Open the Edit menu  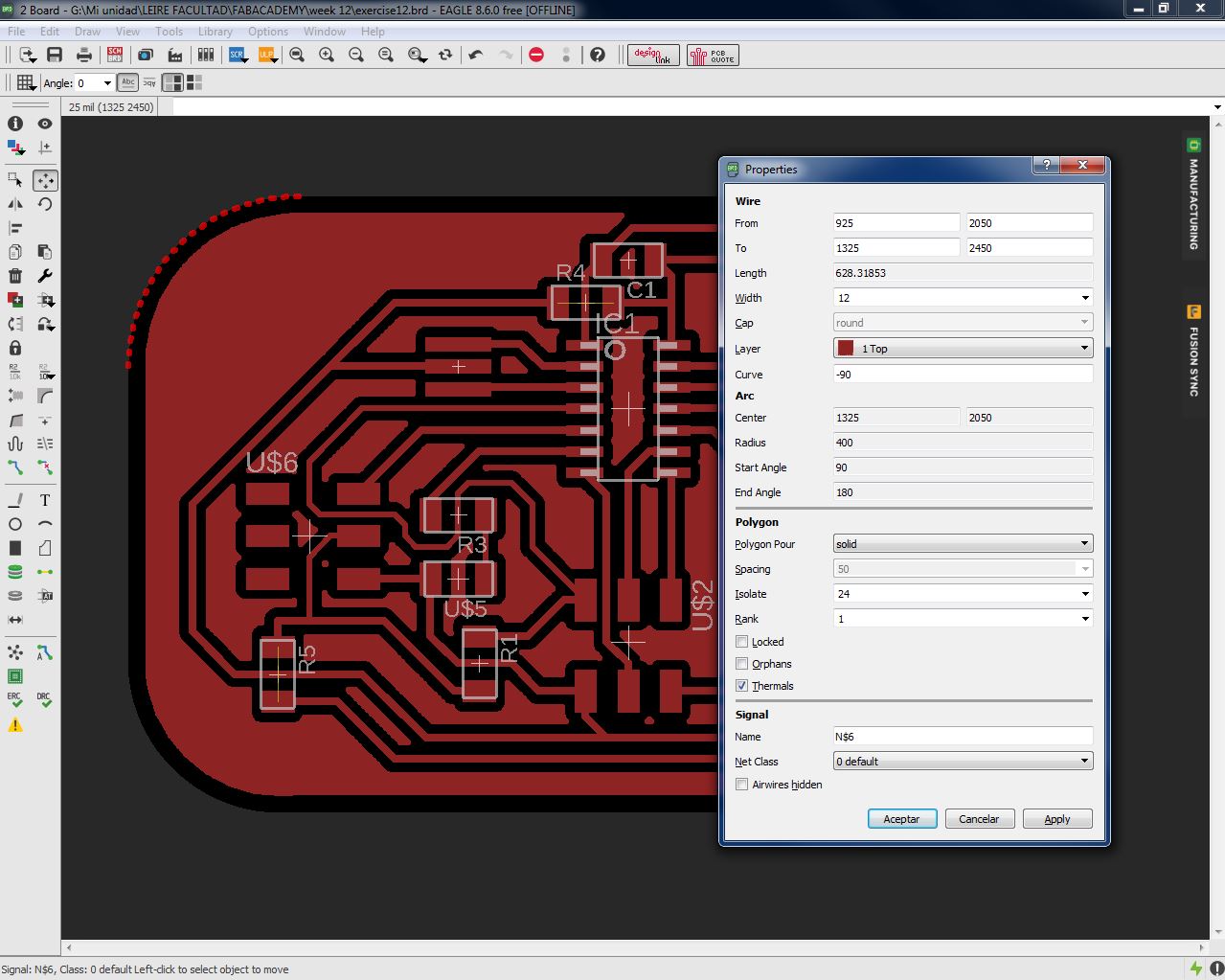50,32
